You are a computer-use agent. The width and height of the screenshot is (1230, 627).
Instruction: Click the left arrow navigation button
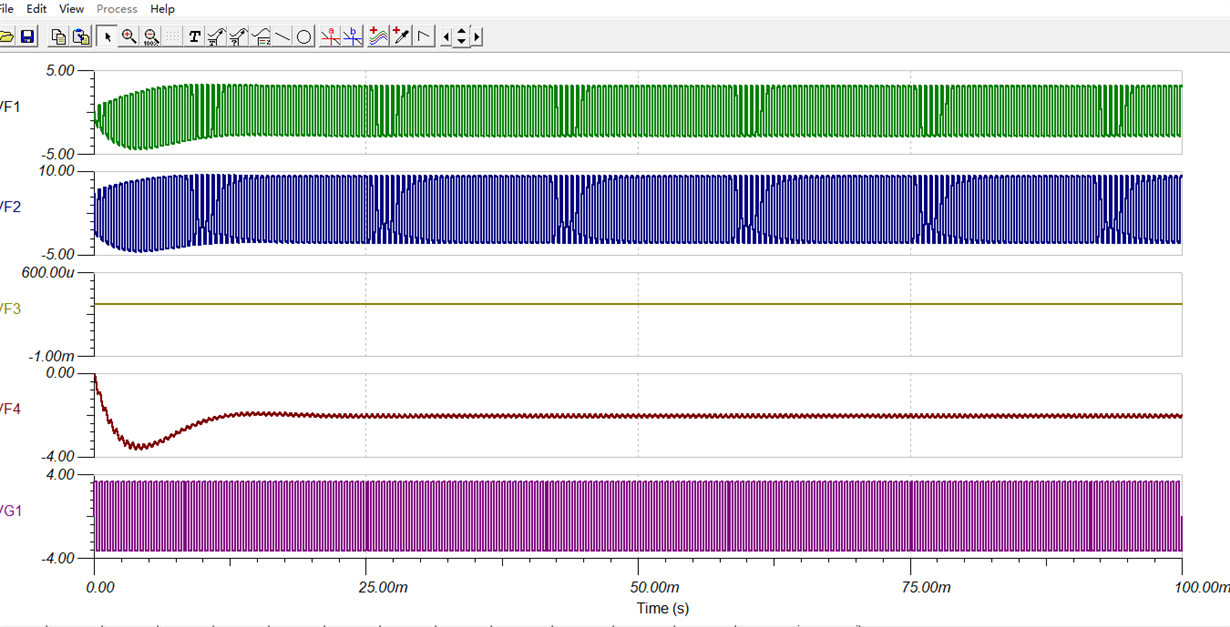pos(446,37)
